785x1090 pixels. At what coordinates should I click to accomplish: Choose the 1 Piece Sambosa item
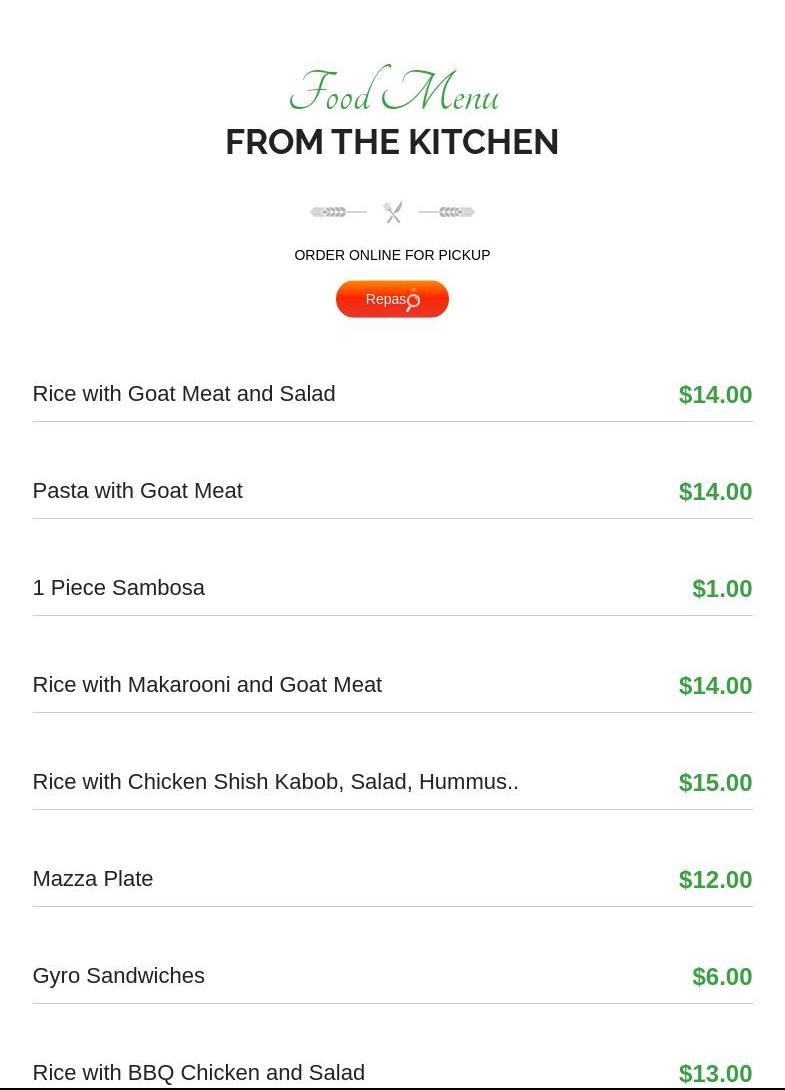coord(119,588)
